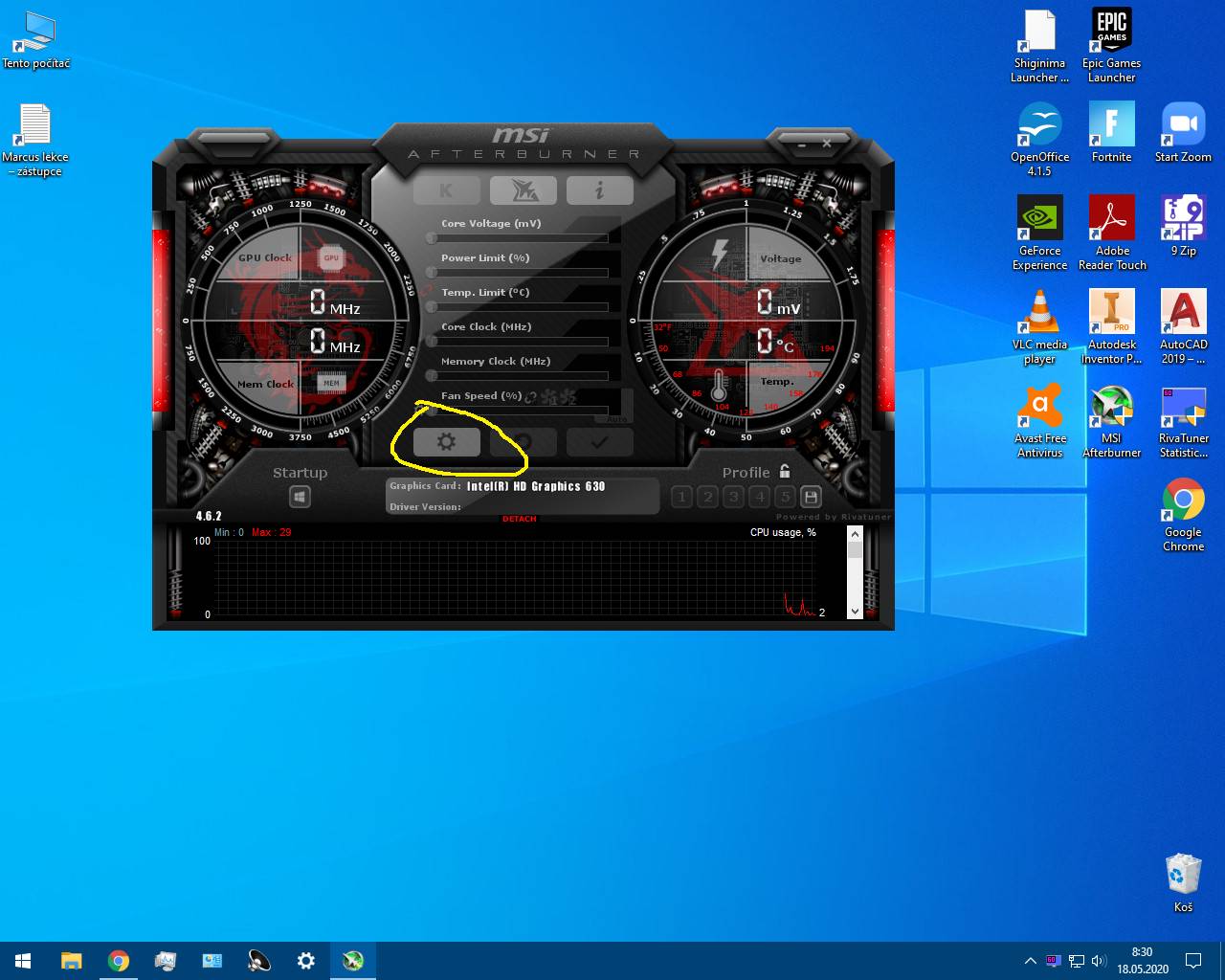Click the network icon in the system tray
Viewport: 1225px width, 980px height.
click(1076, 961)
